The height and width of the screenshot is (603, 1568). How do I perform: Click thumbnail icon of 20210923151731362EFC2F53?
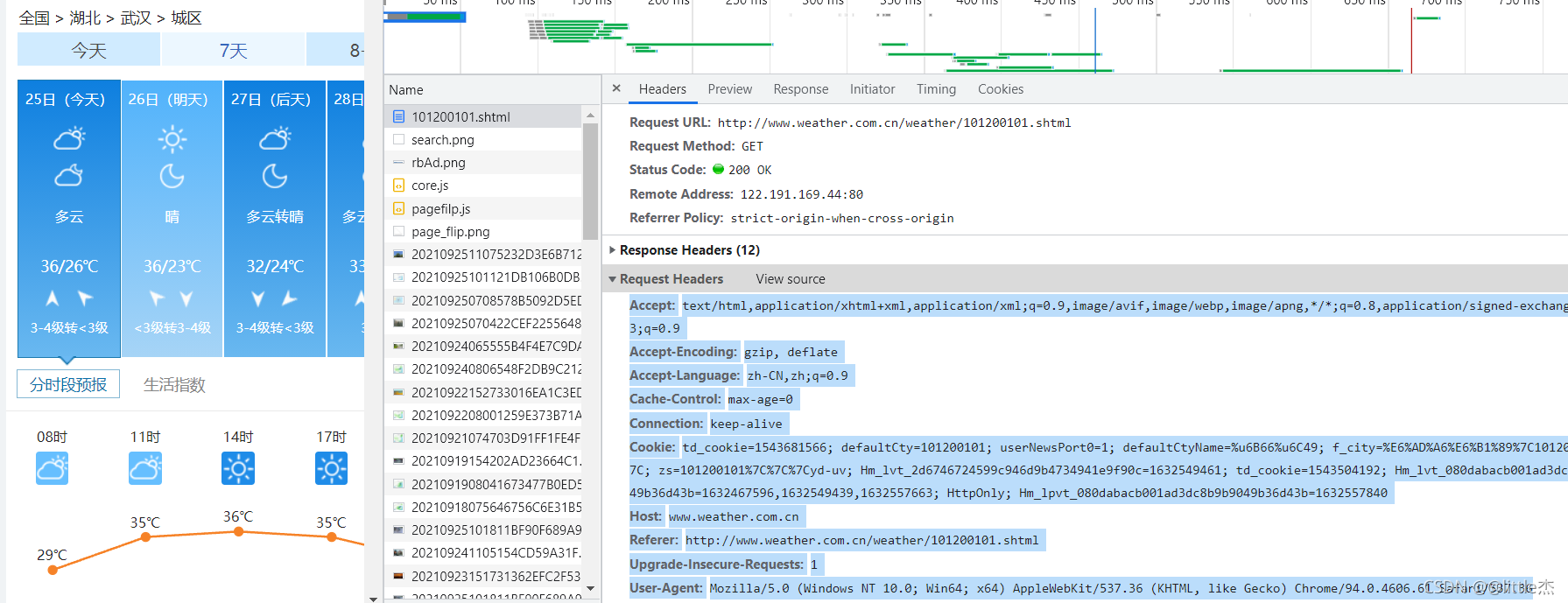tap(398, 577)
